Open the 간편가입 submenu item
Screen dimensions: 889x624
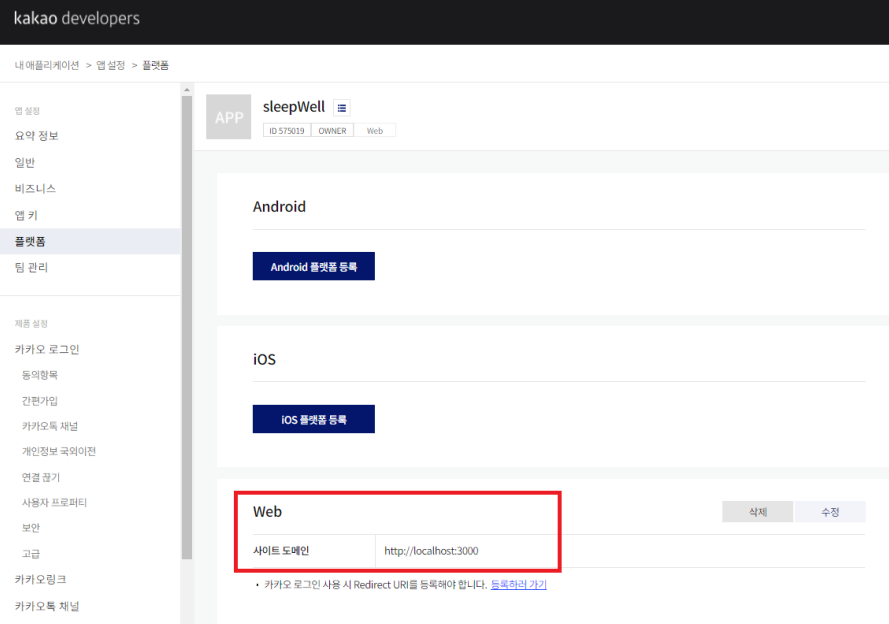tap(40, 401)
